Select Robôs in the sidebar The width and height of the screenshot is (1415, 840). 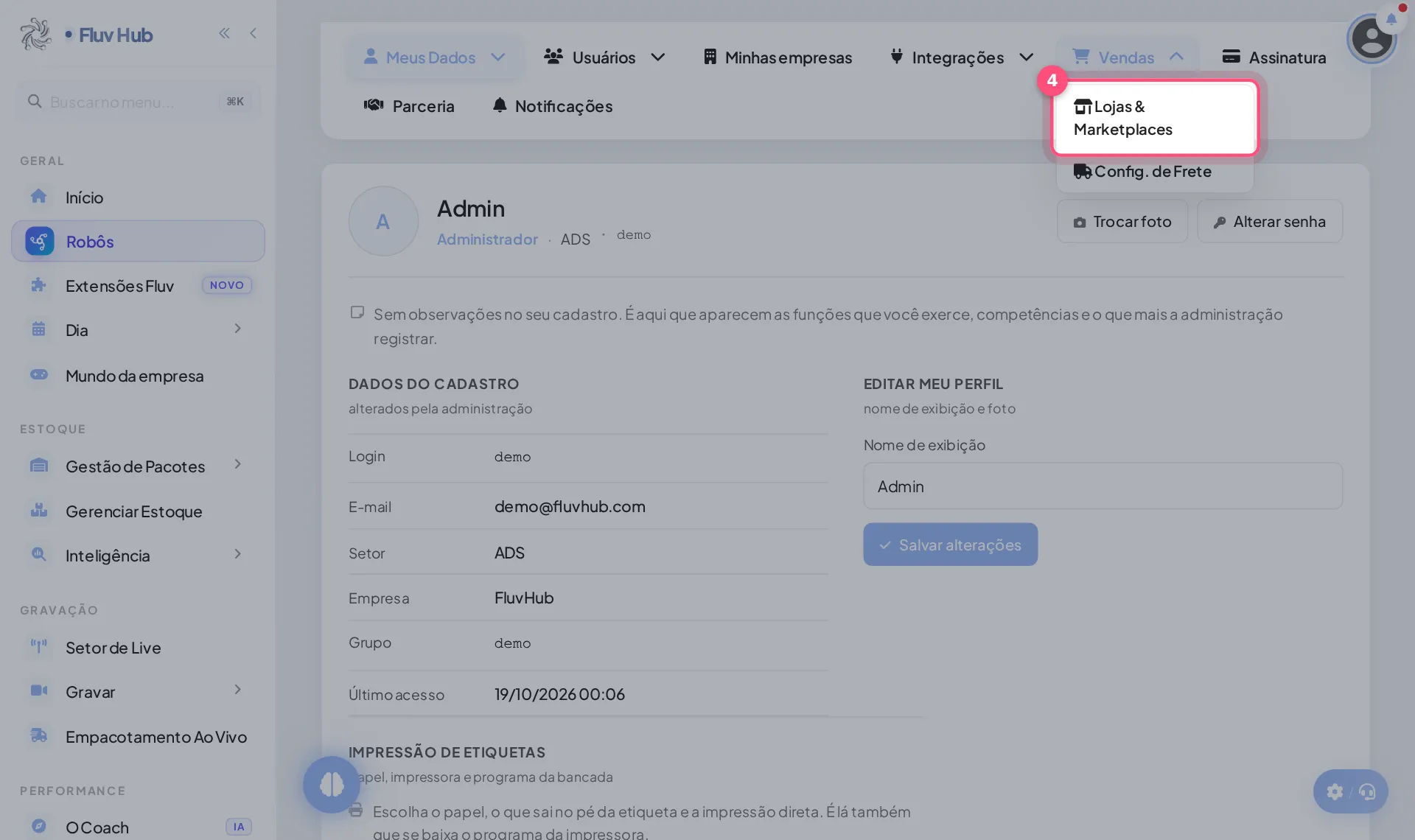(x=138, y=241)
